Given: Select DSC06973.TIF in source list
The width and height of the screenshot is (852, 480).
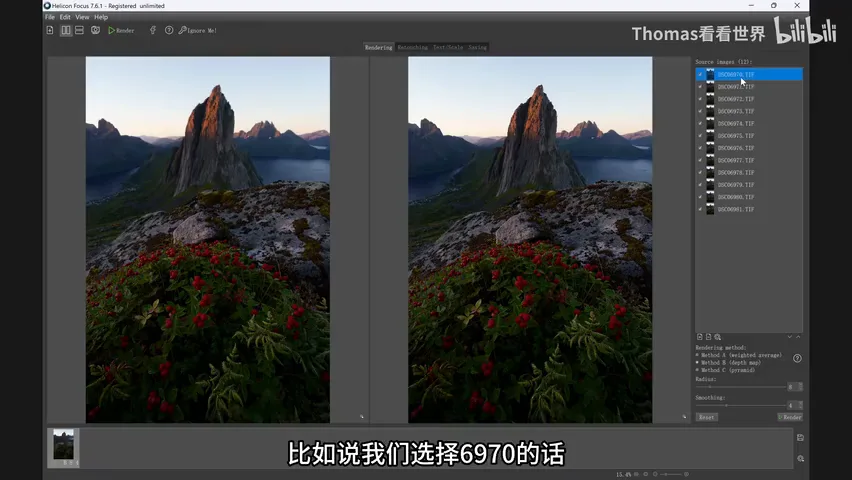Looking at the screenshot, I should click(749, 111).
